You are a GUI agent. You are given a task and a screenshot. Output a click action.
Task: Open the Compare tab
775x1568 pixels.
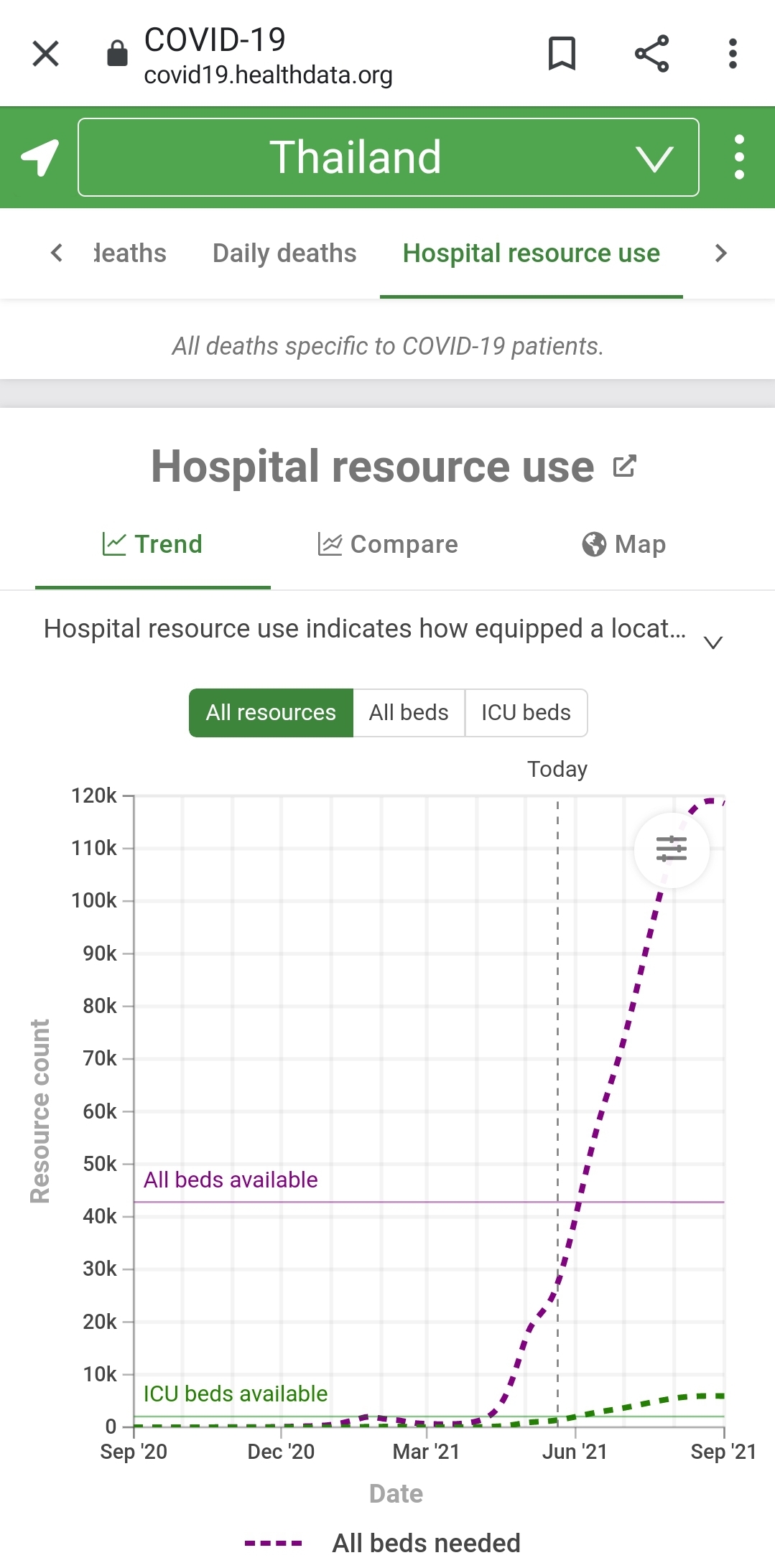(388, 544)
